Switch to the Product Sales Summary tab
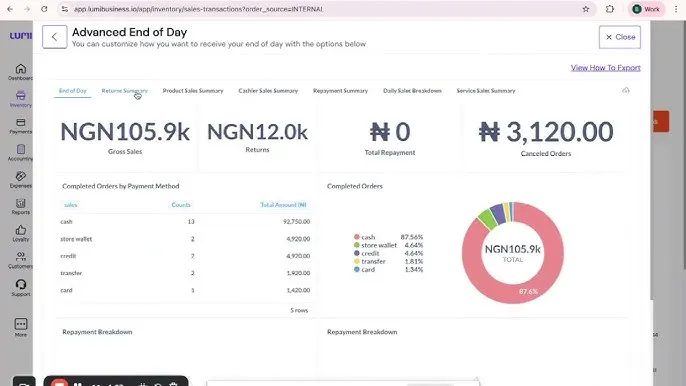This screenshot has height=386, width=686. [x=193, y=91]
